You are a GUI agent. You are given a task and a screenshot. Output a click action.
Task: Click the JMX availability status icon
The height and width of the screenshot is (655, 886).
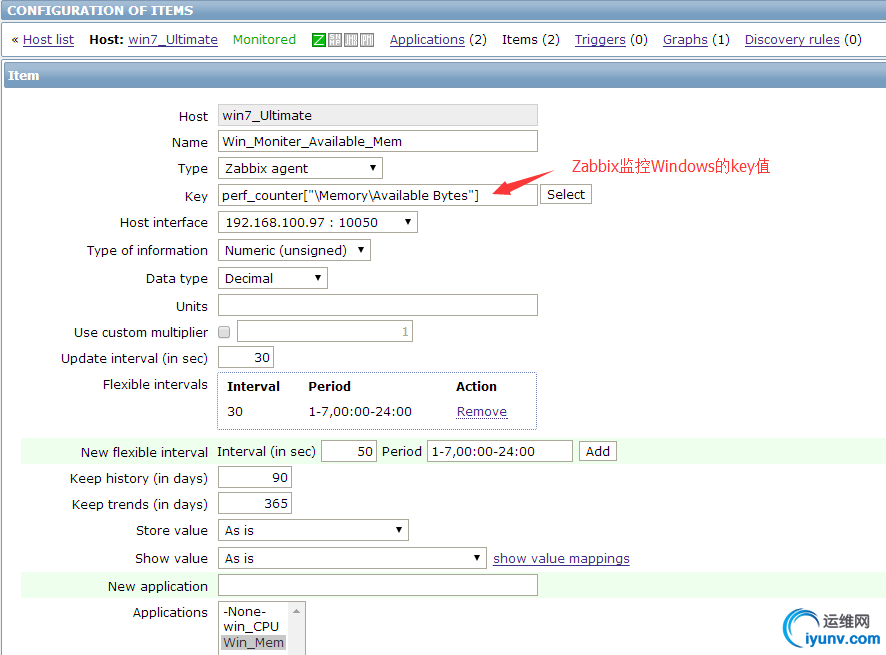pyautogui.click(x=351, y=40)
